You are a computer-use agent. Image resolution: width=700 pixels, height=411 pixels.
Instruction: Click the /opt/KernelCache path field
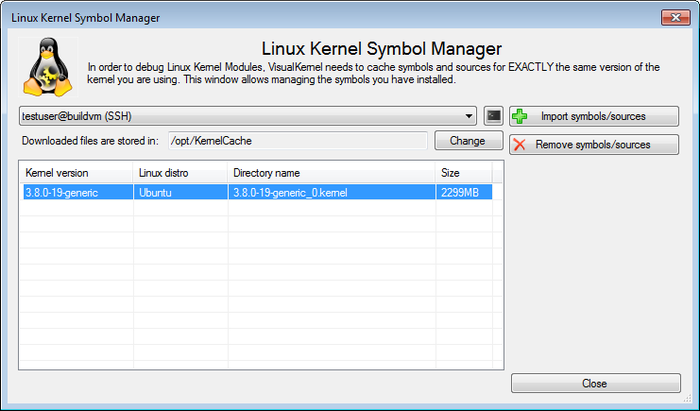point(297,141)
